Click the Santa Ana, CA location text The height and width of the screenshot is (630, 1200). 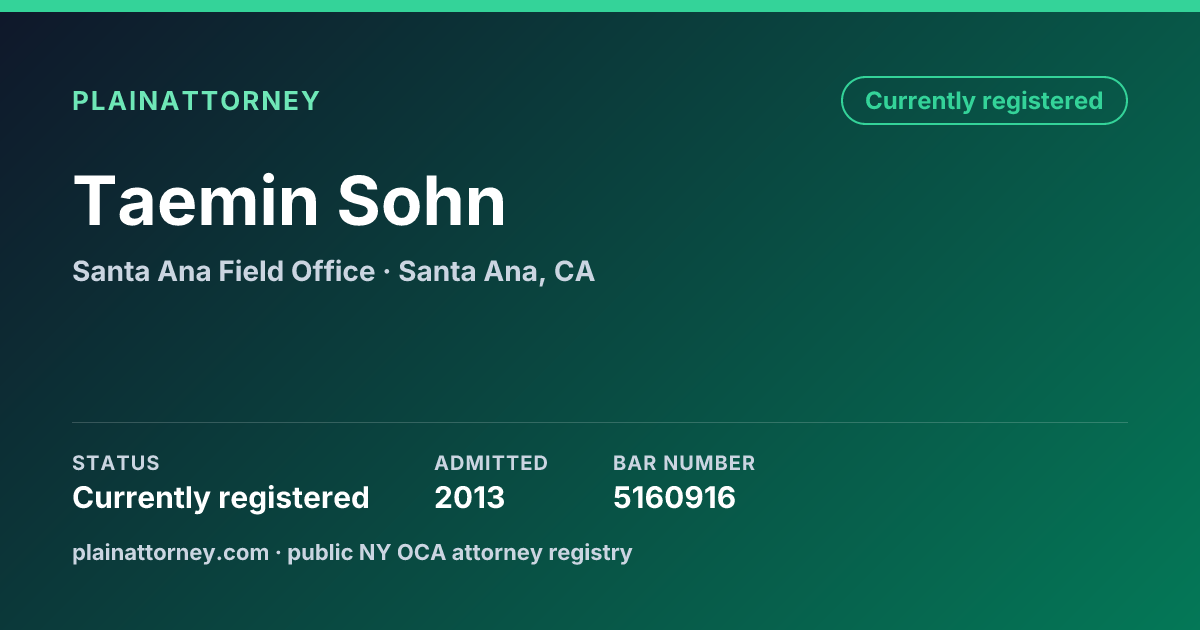(x=496, y=271)
